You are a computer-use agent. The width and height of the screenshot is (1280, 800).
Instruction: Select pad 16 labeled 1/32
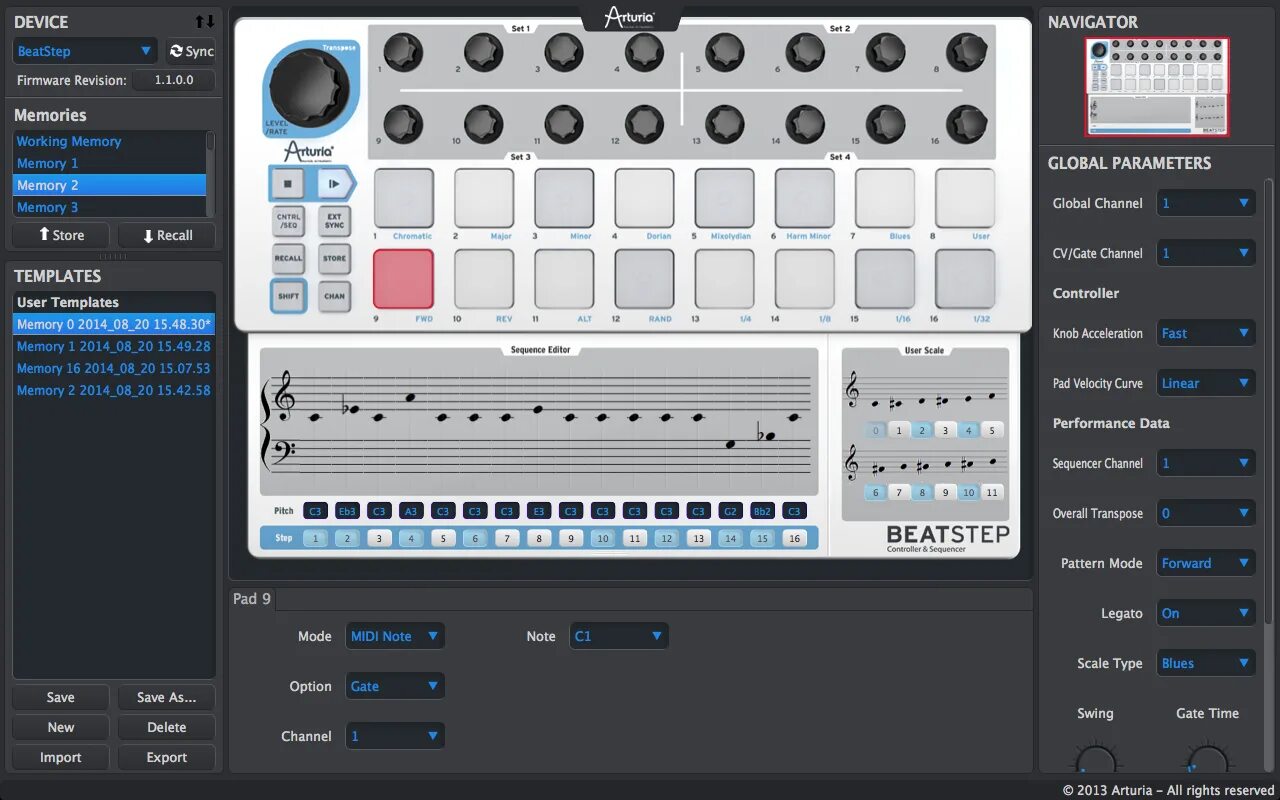(965, 279)
